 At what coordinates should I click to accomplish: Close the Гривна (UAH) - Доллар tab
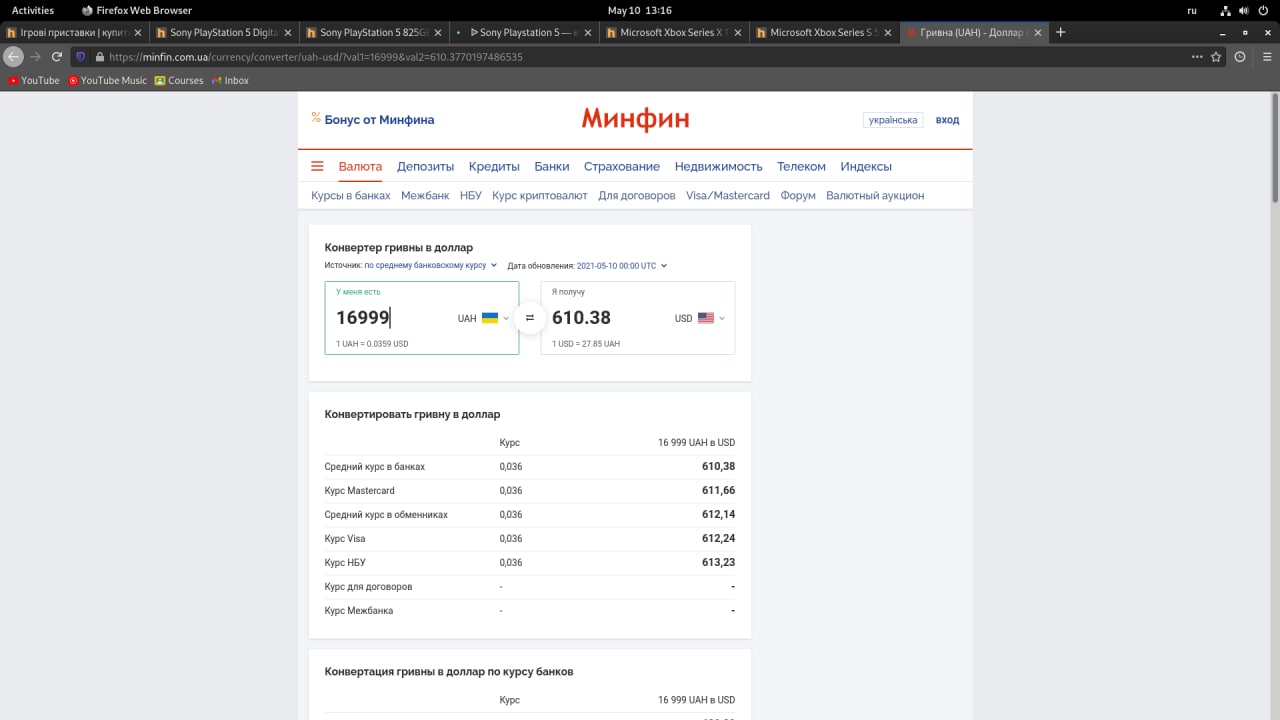(1038, 32)
